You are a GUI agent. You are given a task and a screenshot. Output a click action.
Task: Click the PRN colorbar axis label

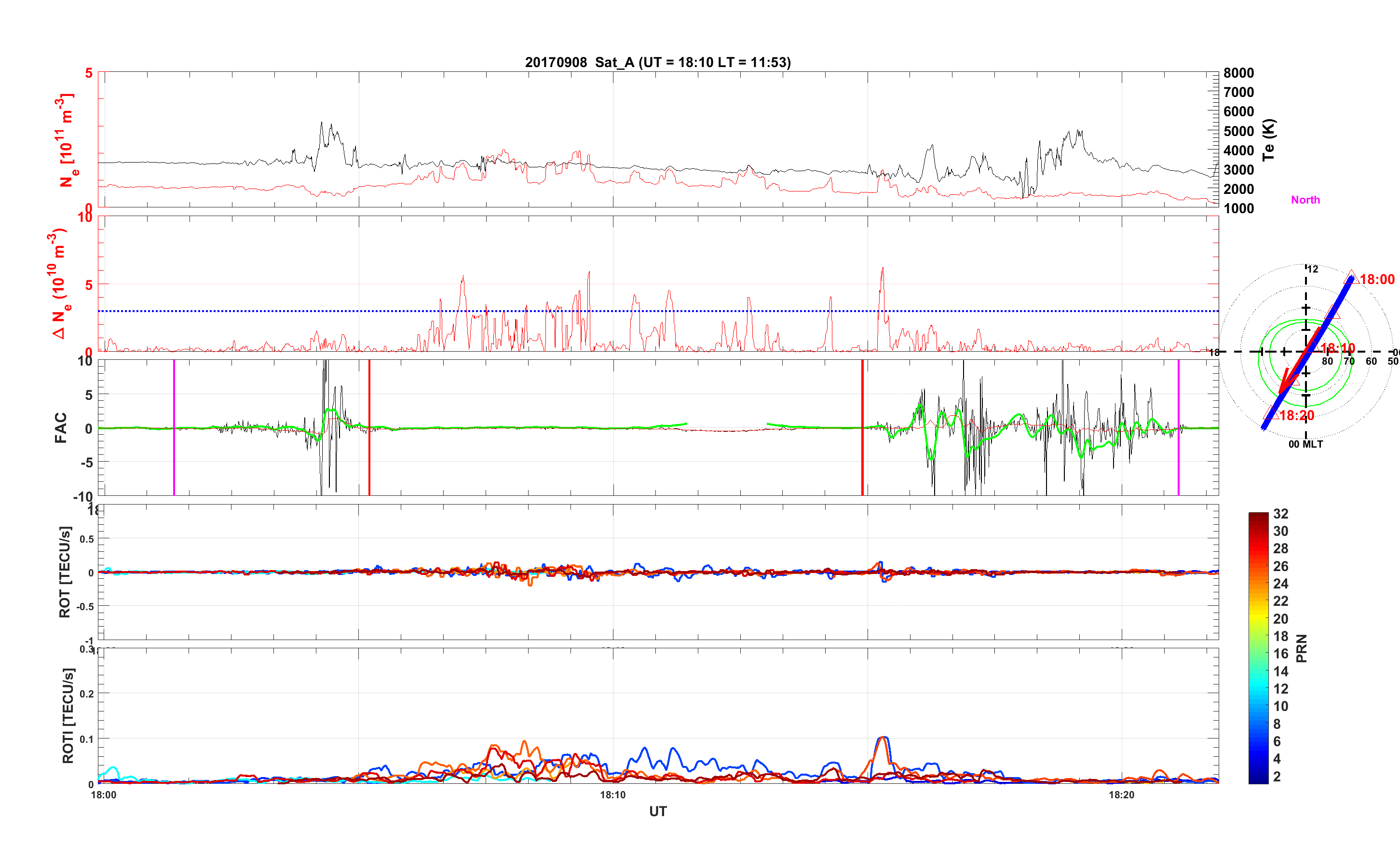pos(1302,648)
